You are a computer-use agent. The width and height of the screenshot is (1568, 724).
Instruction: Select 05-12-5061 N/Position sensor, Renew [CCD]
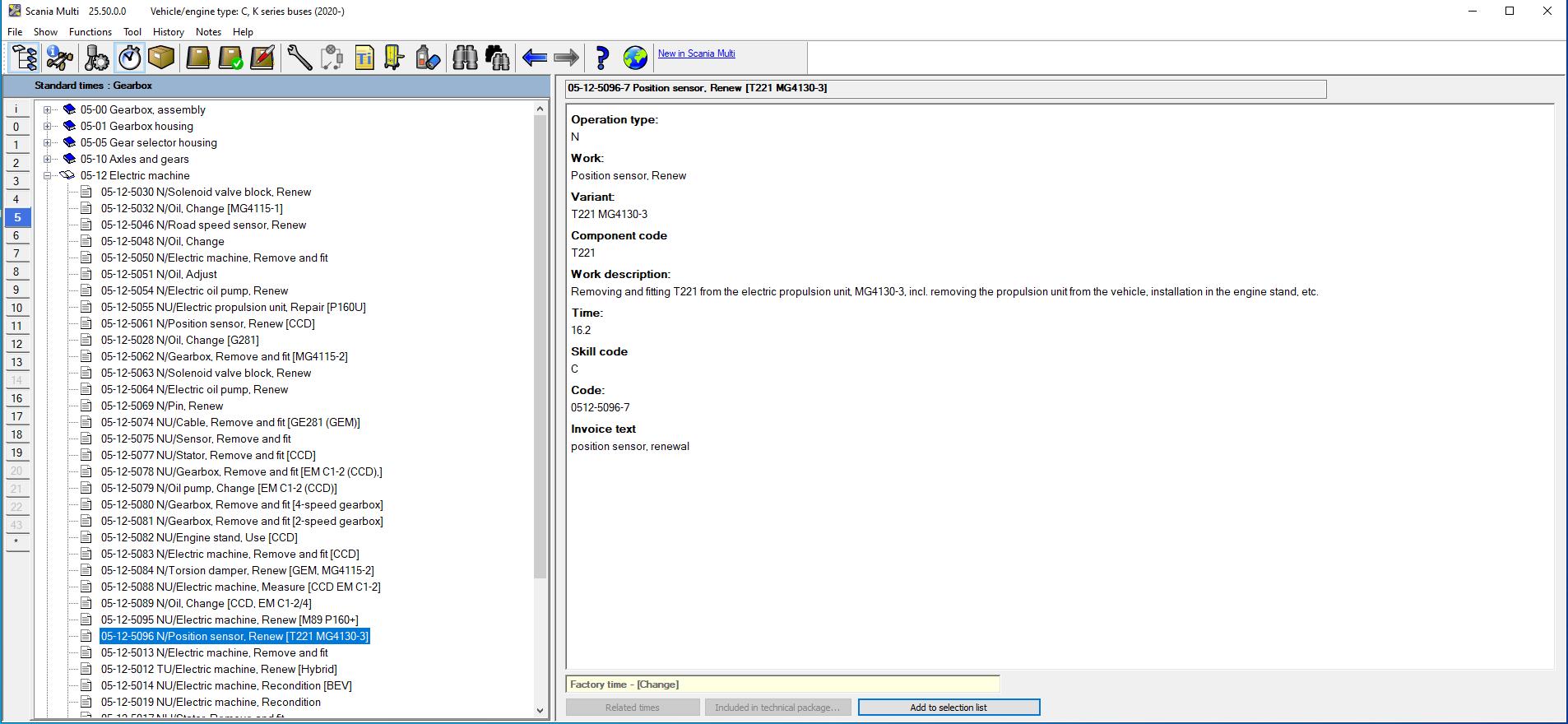click(208, 323)
